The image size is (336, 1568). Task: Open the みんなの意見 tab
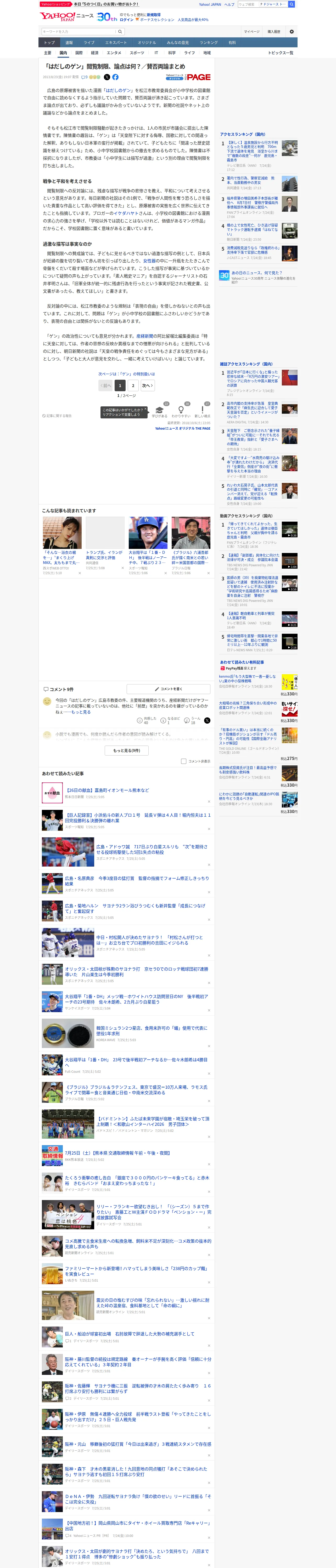[x=178, y=43]
